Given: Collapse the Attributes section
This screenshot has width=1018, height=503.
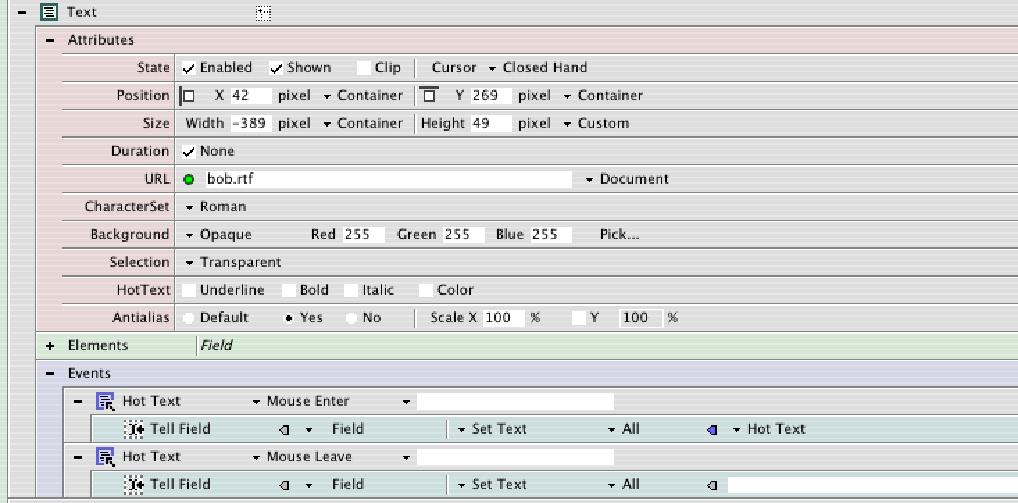Looking at the screenshot, I should tap(49, 40).
